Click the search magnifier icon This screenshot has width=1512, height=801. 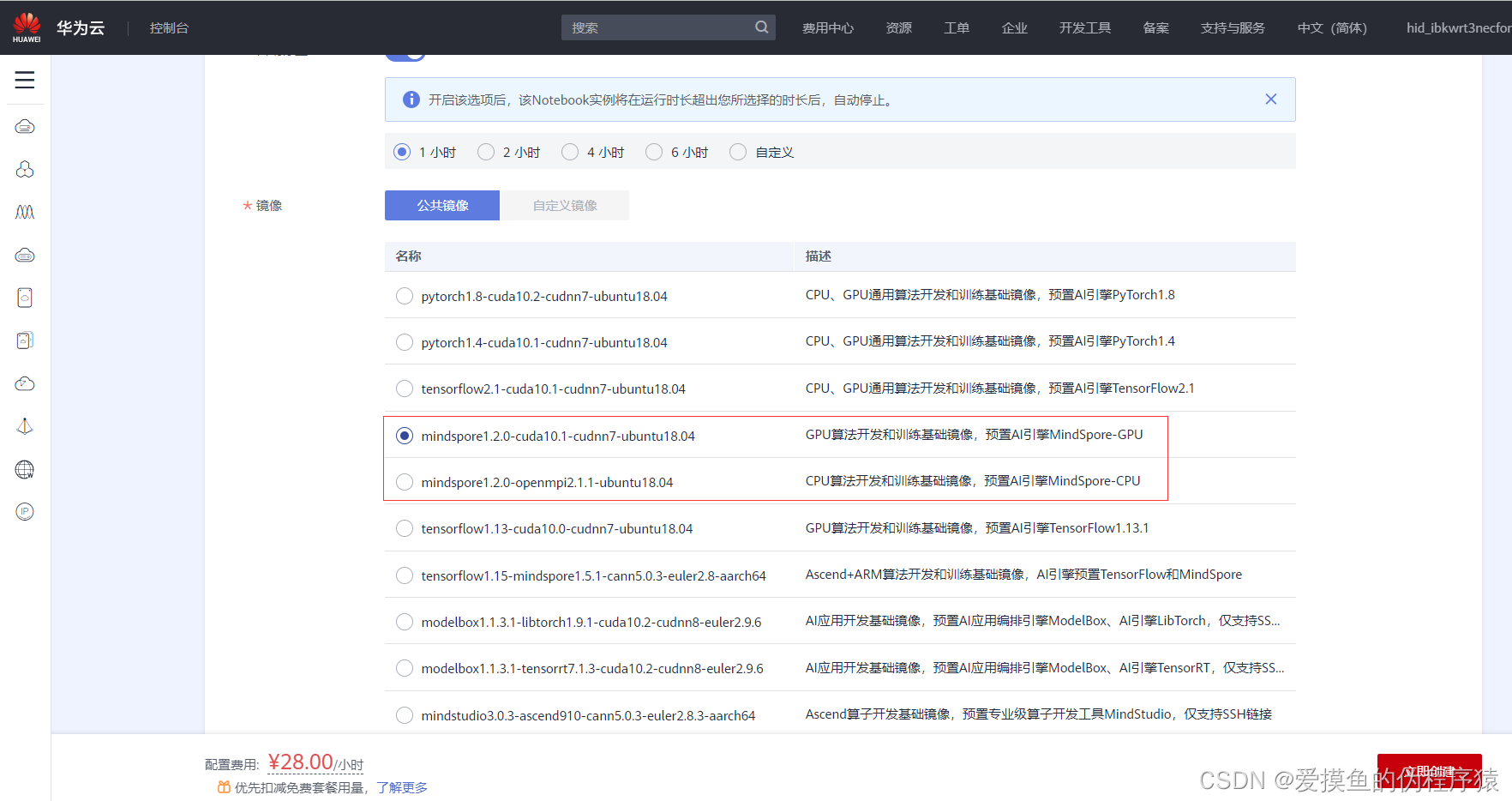pyautogui.click(x=761, y=27)
